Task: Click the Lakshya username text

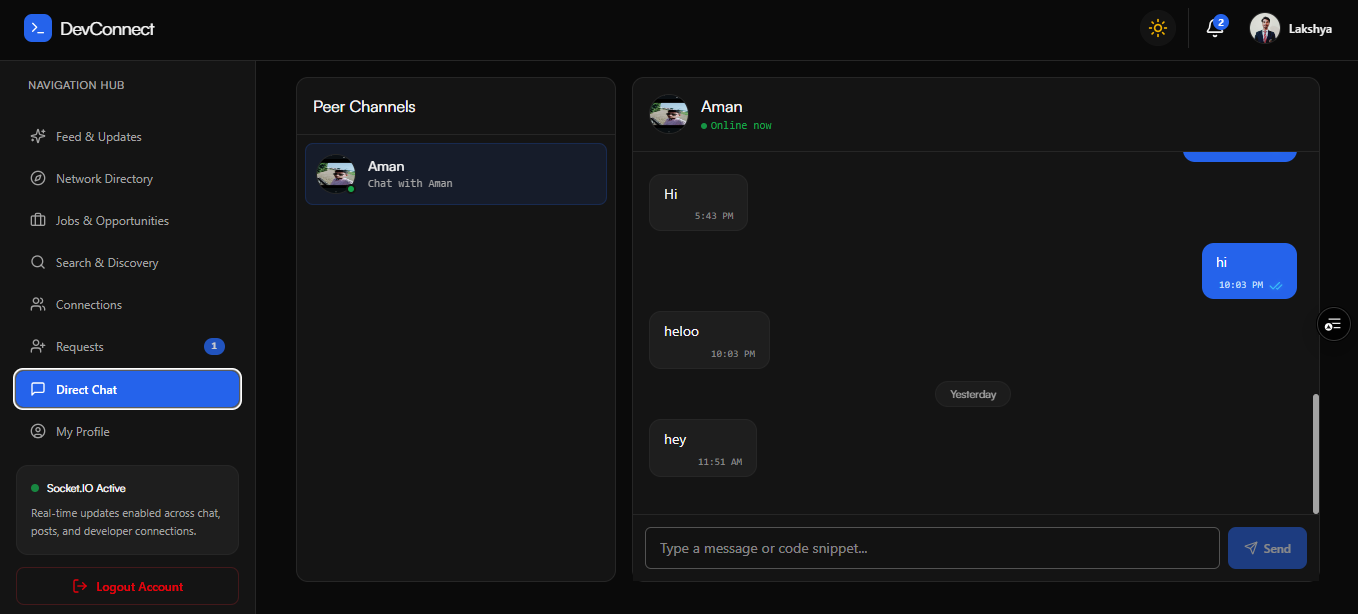Action: (1310, 29)
